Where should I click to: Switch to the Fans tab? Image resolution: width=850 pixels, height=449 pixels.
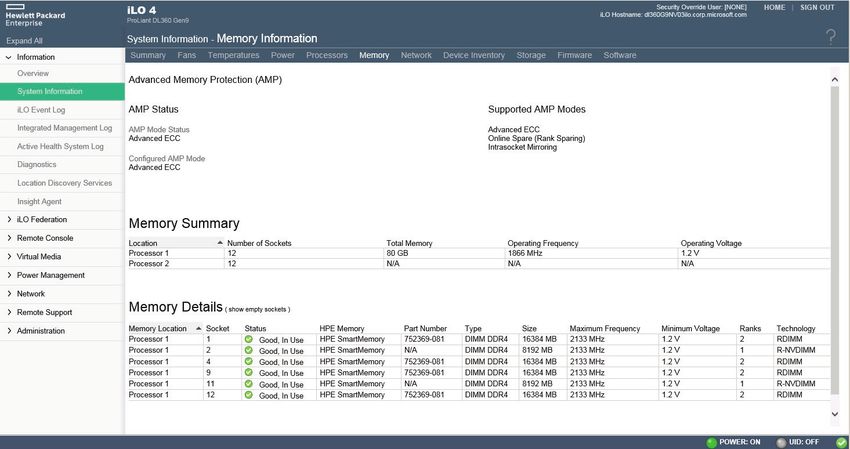[186, 55]
